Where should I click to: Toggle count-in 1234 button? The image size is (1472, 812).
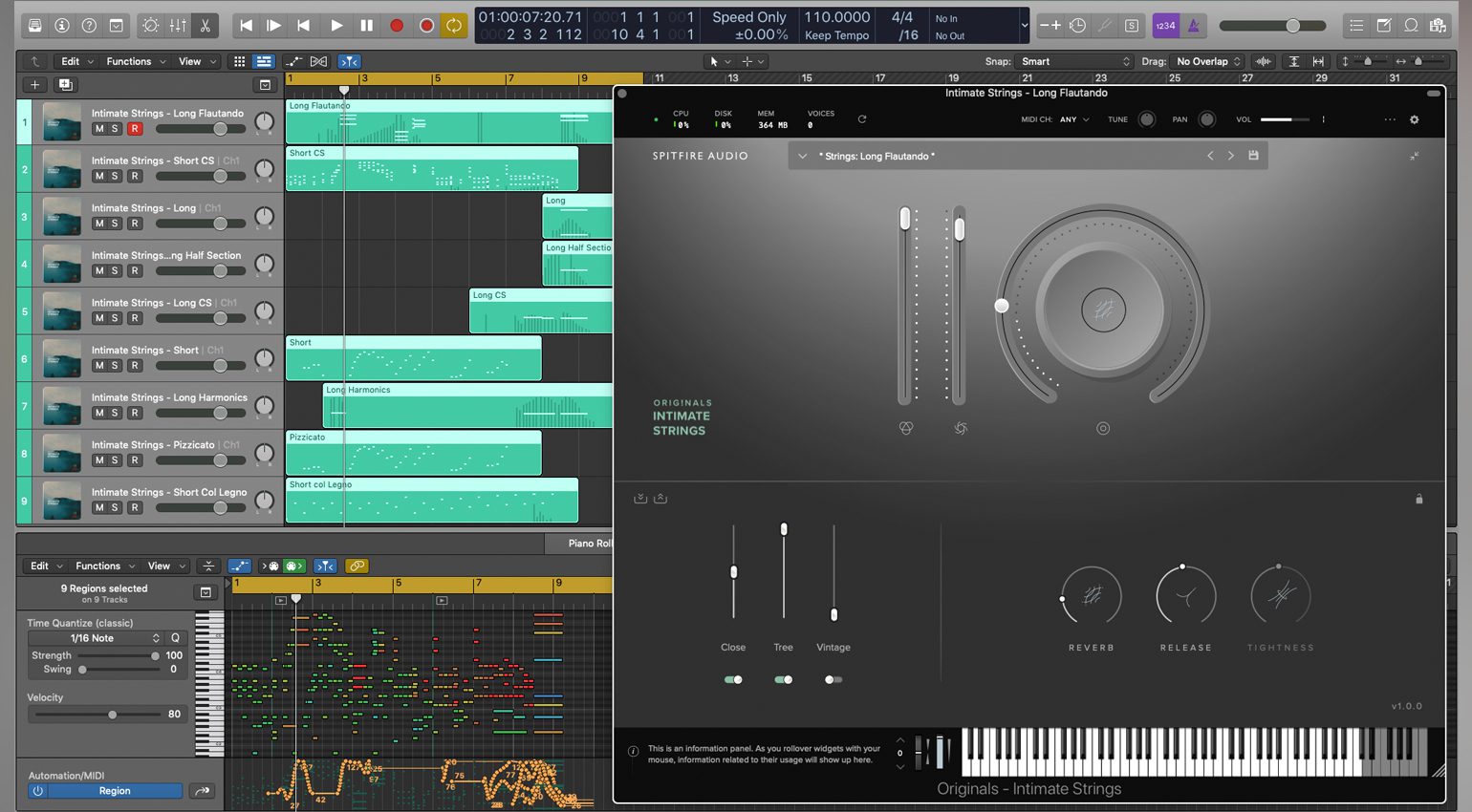pyautogui.click(x=1165, y=26)
